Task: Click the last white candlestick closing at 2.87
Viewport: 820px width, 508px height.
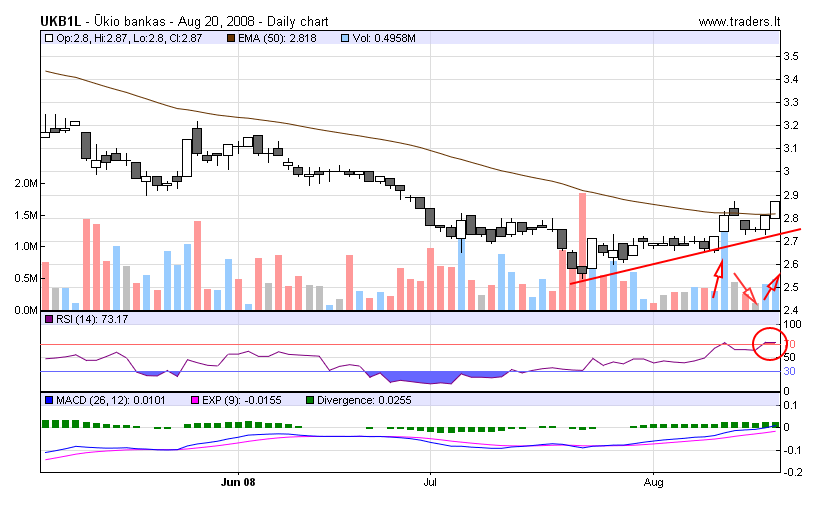Action: click(x=775, y=210)
